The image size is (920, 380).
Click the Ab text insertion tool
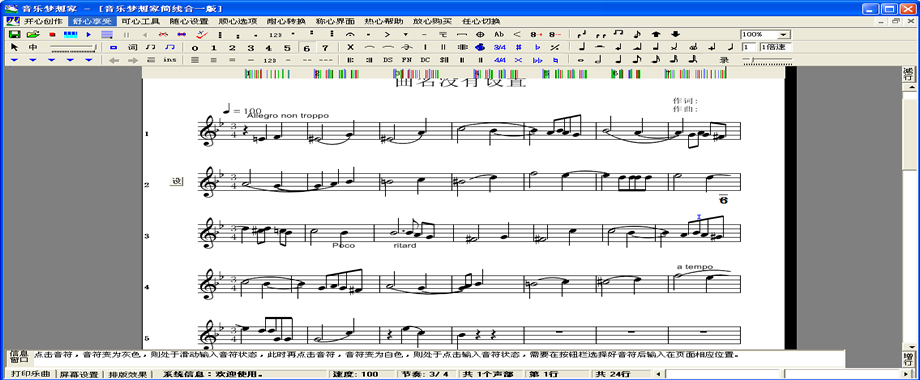point(499,35)
